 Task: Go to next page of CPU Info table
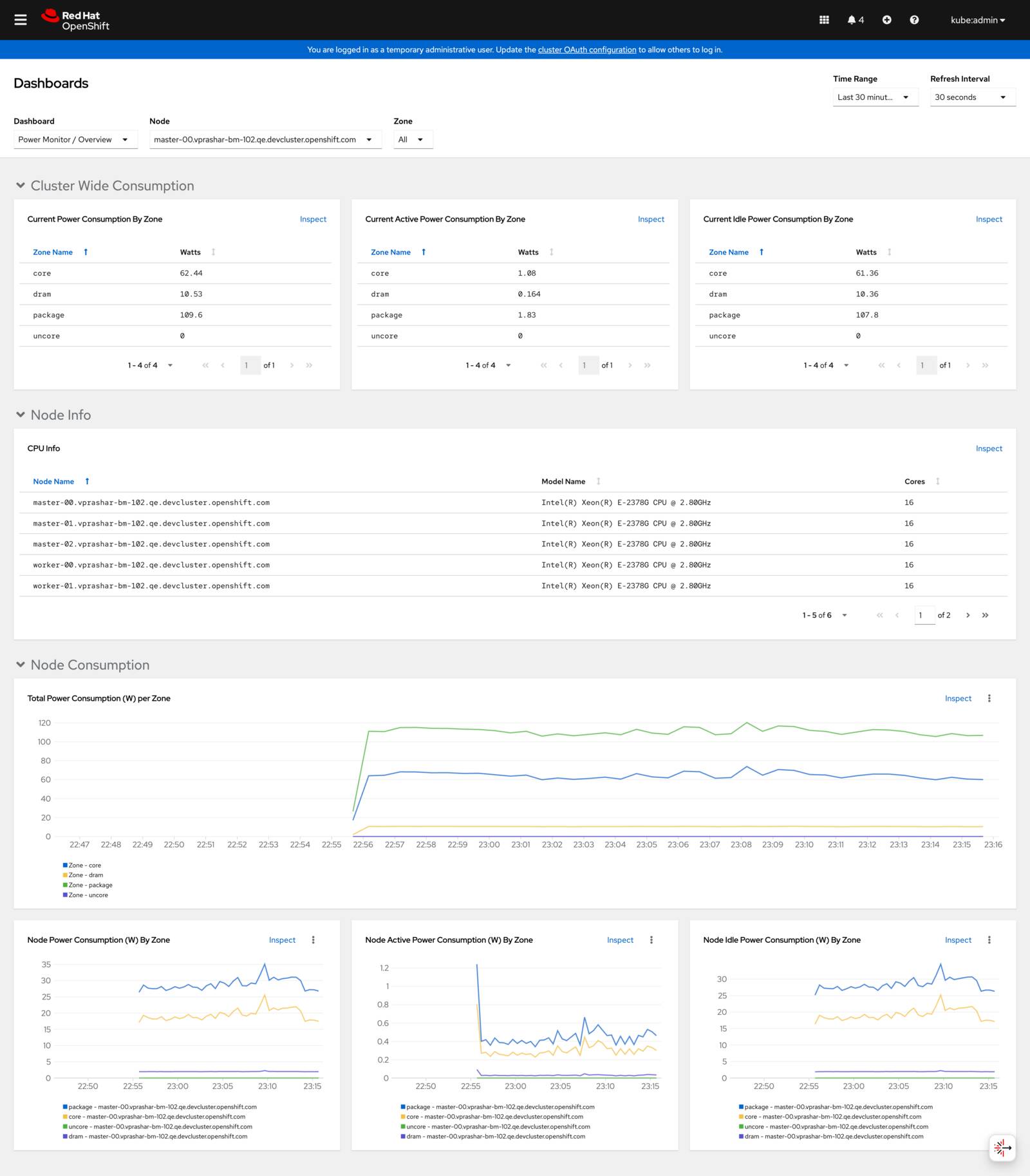(x=968, y=615)
